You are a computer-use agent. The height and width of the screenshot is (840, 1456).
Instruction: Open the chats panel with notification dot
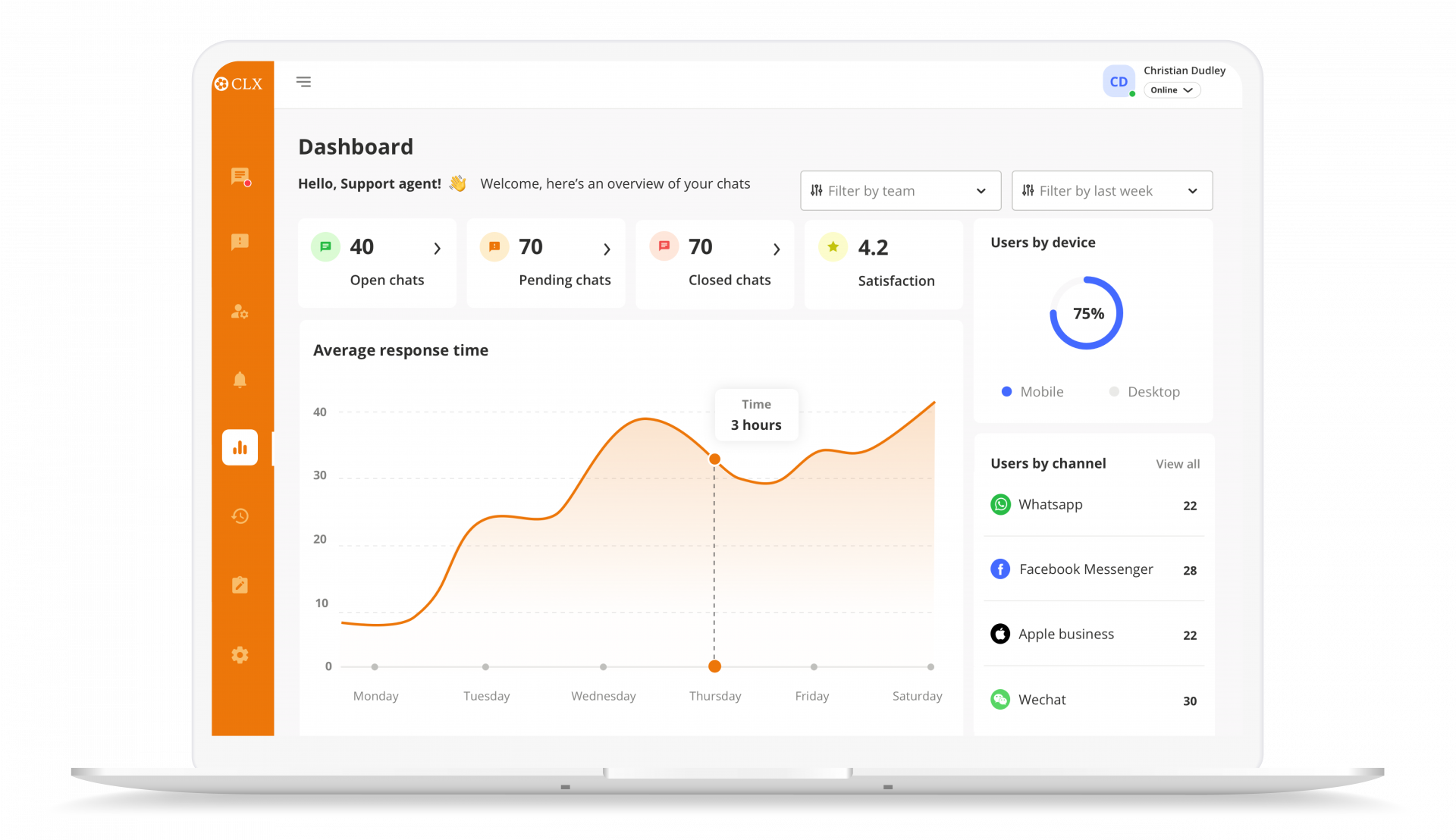click(x=240, y=177)
